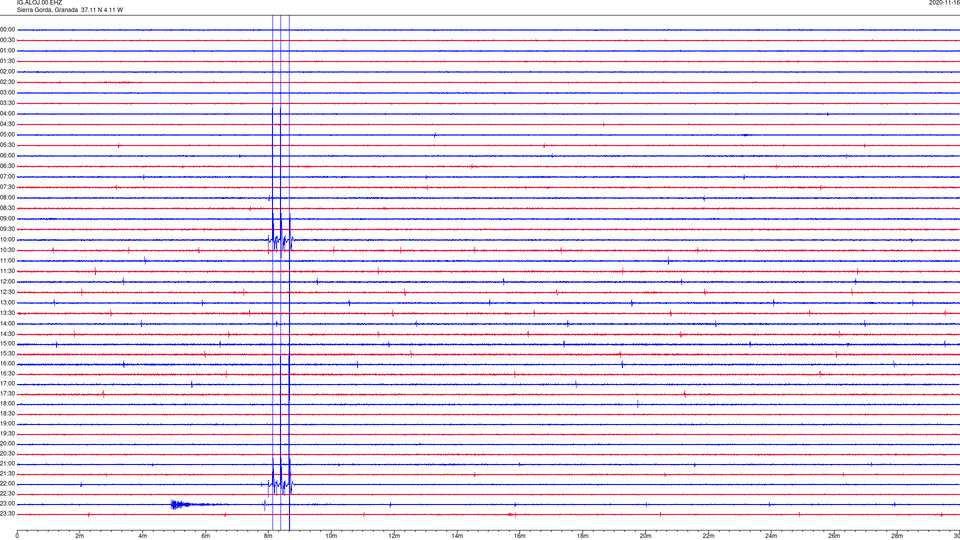Select the 4m x-axis tick label

click(x=143, y=536)
